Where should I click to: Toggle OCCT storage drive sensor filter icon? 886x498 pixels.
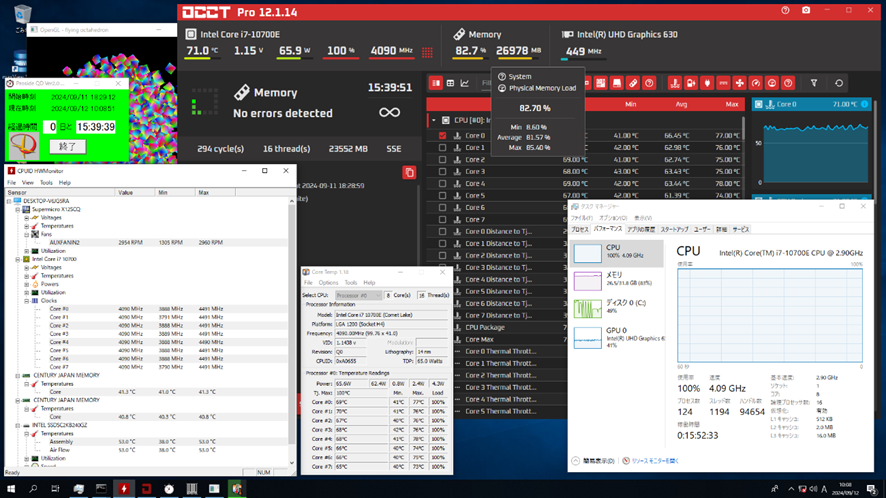(616, 83)
